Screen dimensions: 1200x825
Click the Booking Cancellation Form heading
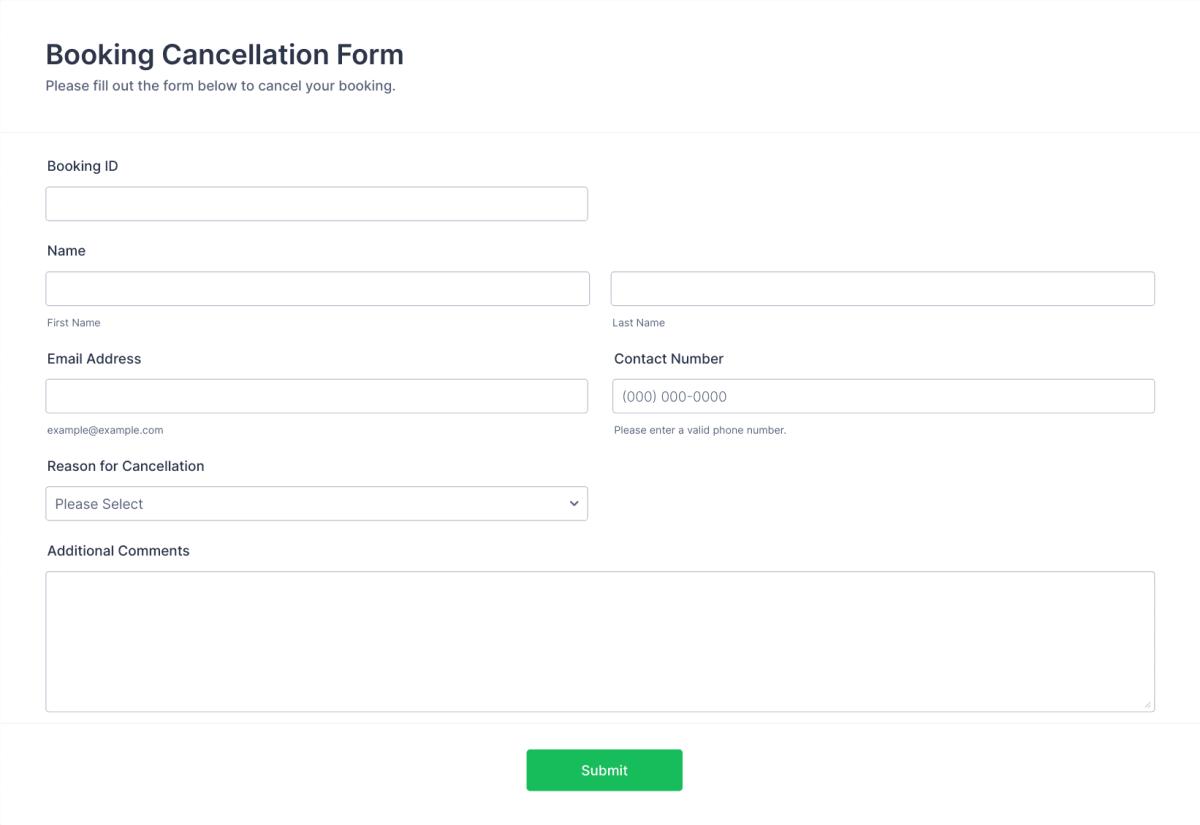coord(225,54)
